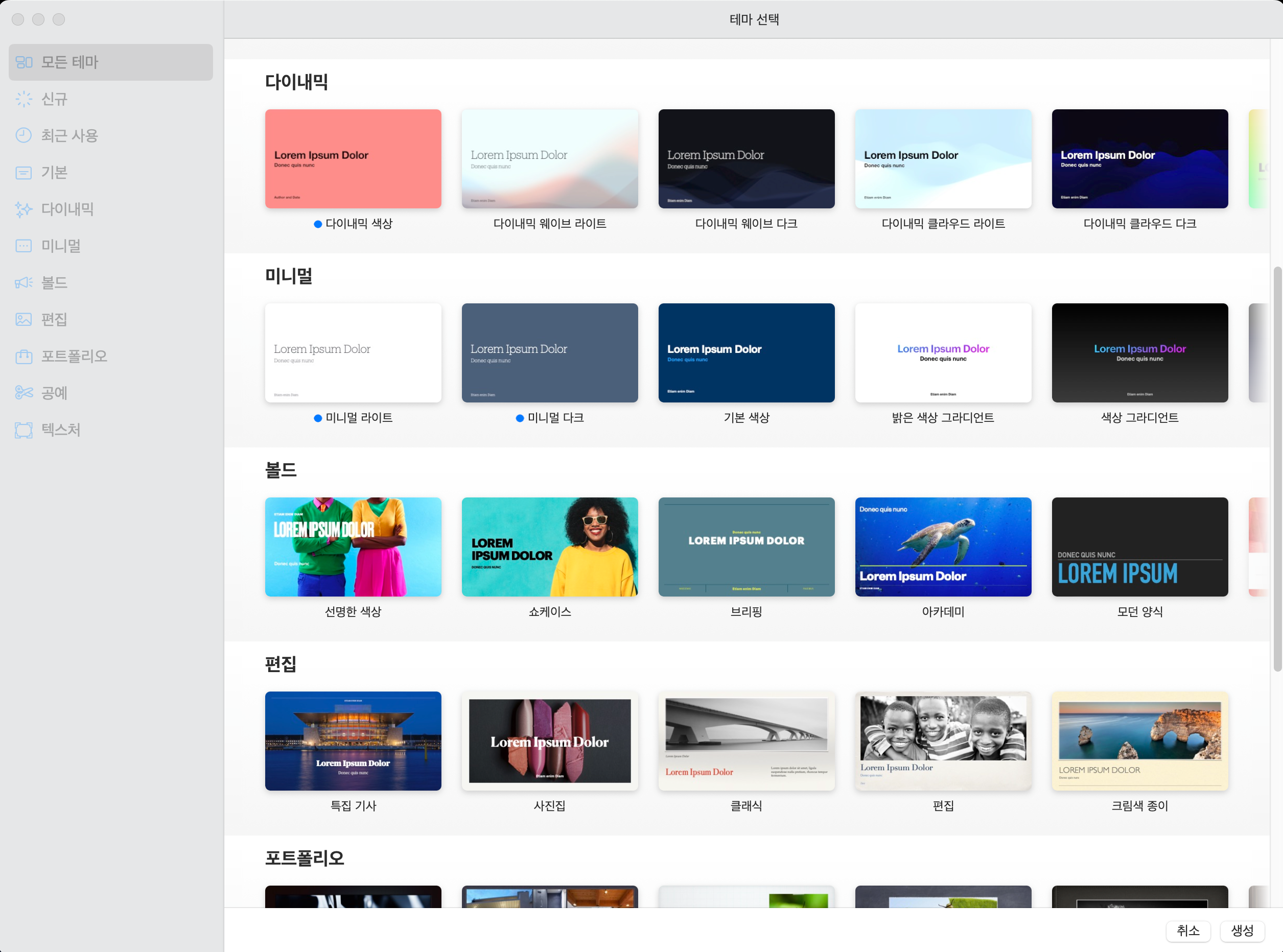Select the scissors icon for 공예
Screen dimensions: 1283x952
24,393
